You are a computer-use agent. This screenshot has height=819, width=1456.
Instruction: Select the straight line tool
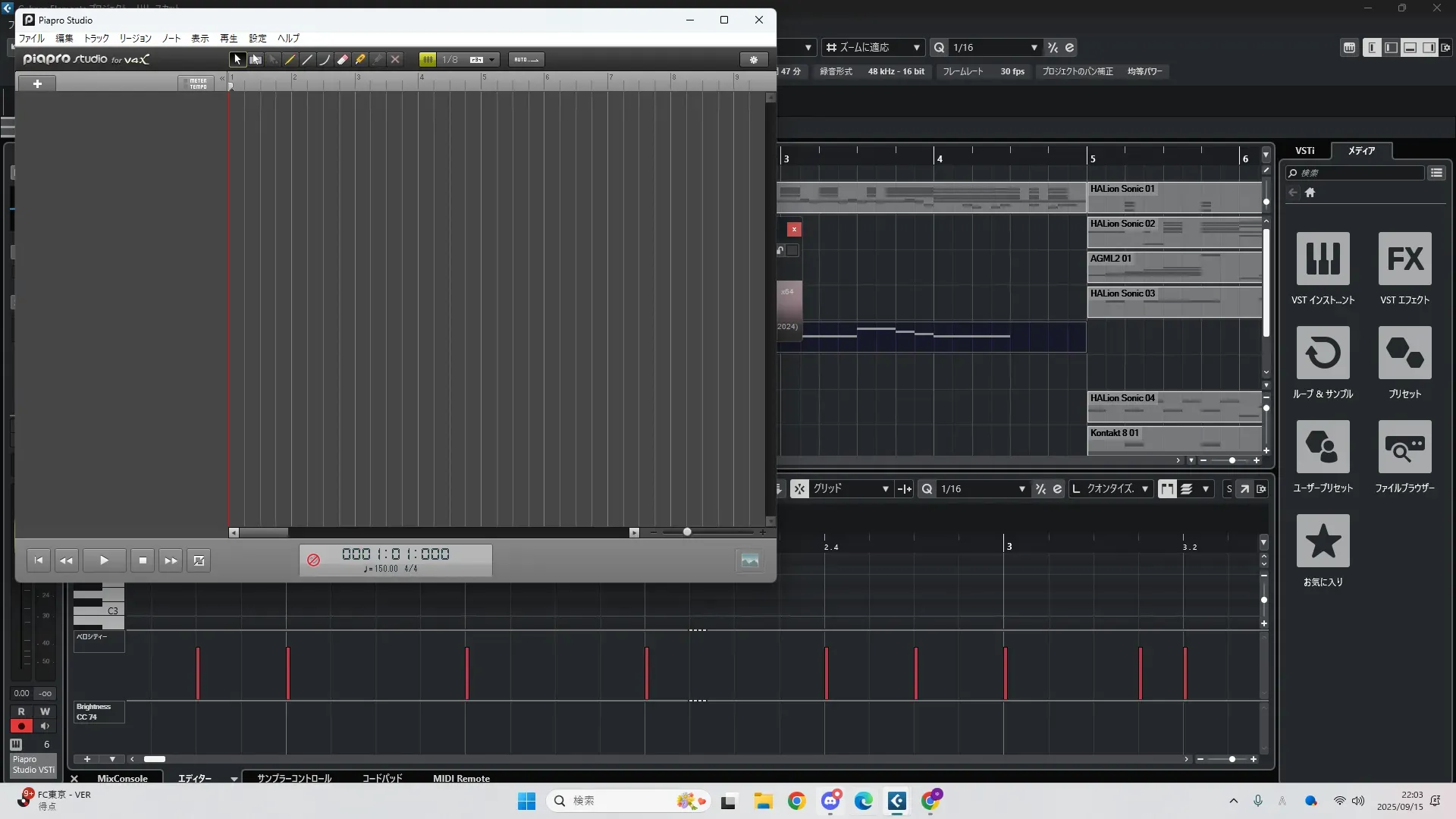(x=307, y=60)
